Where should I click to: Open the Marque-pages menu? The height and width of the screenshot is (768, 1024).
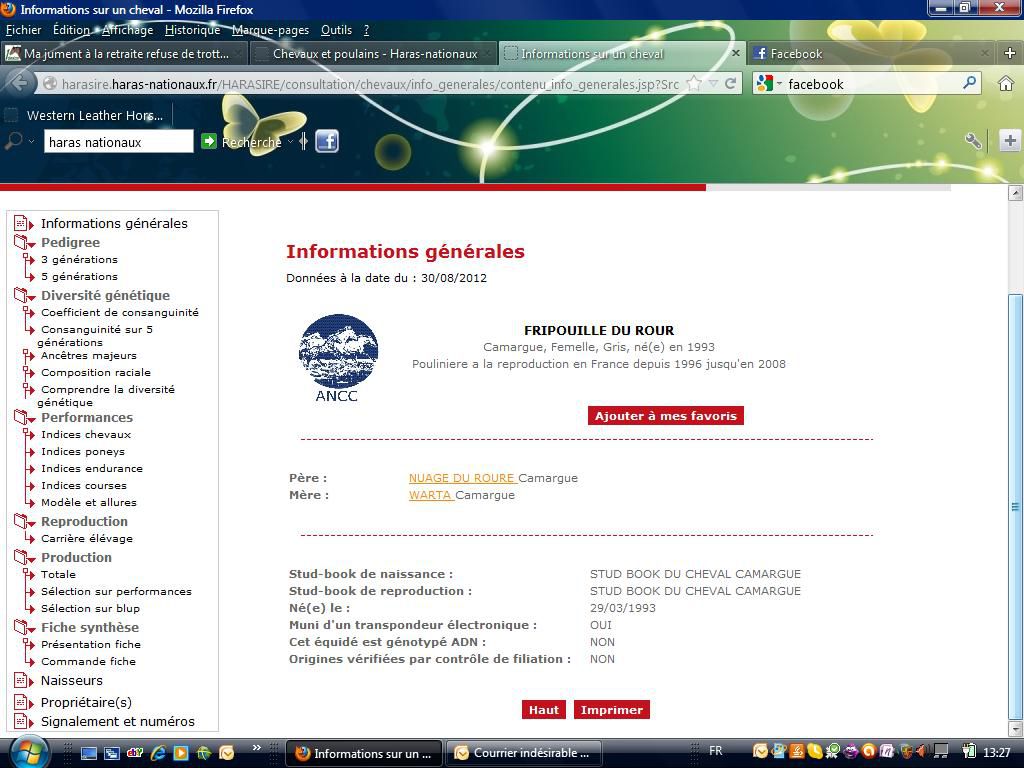click(270, 30)
